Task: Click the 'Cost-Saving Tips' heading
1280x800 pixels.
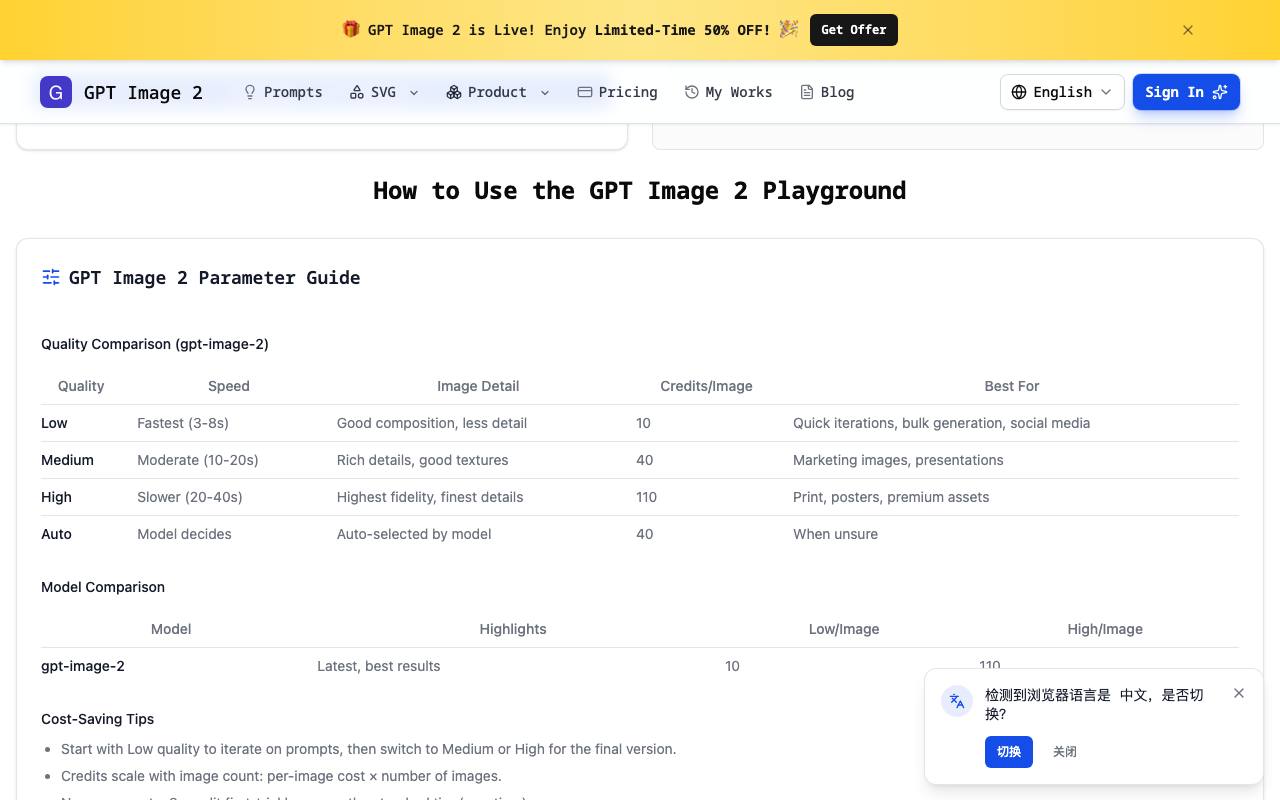Action: tap(97, 719)
